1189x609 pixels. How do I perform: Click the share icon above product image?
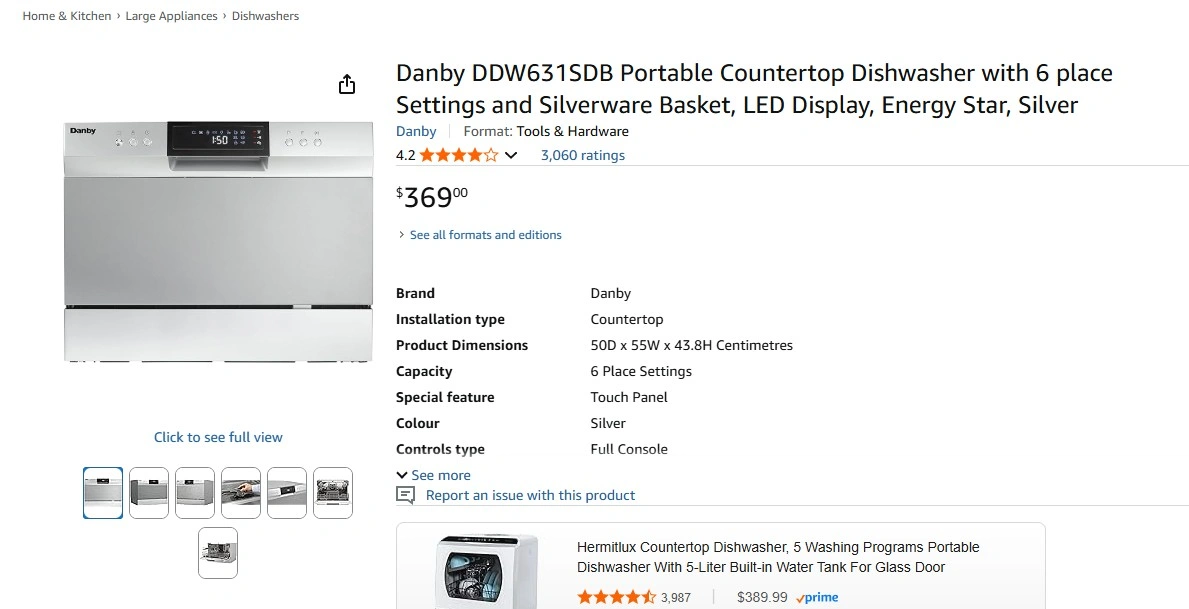(x=347, y=84)
